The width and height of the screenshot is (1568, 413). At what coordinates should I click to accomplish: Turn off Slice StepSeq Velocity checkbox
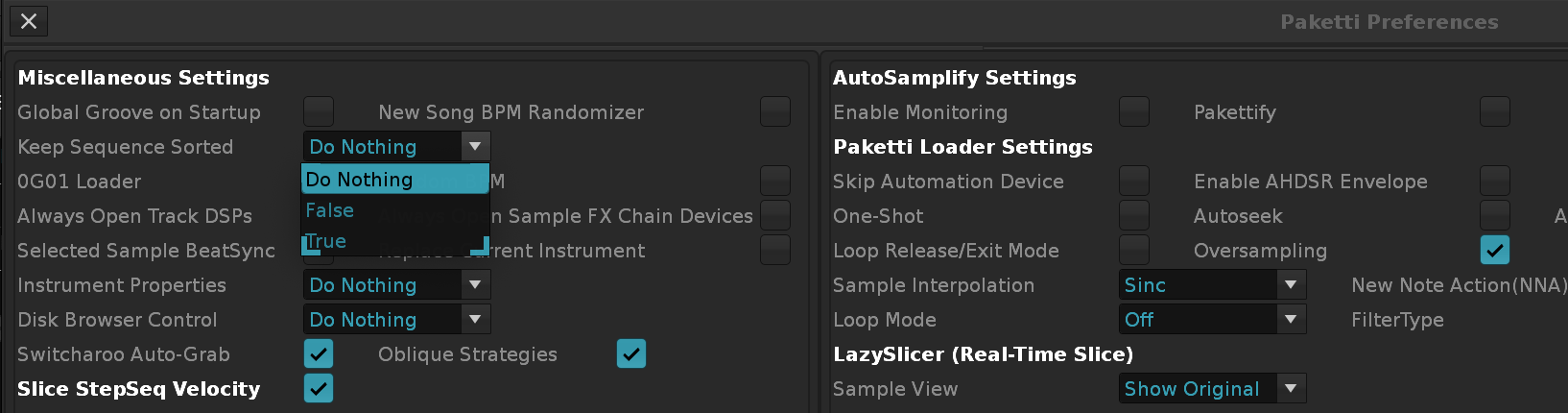319,389
